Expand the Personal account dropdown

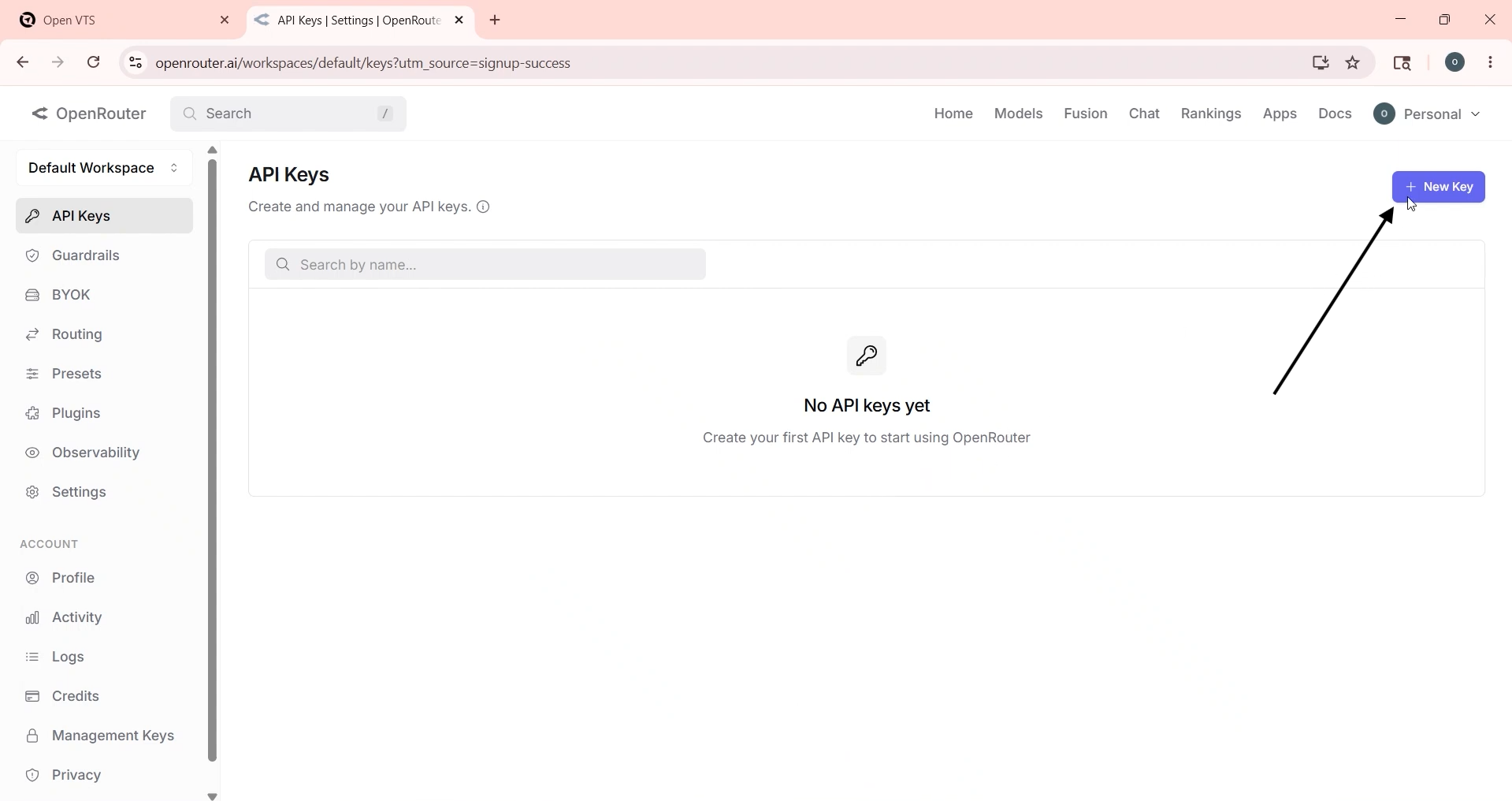pyautogui.click(x=1428, y=114)
